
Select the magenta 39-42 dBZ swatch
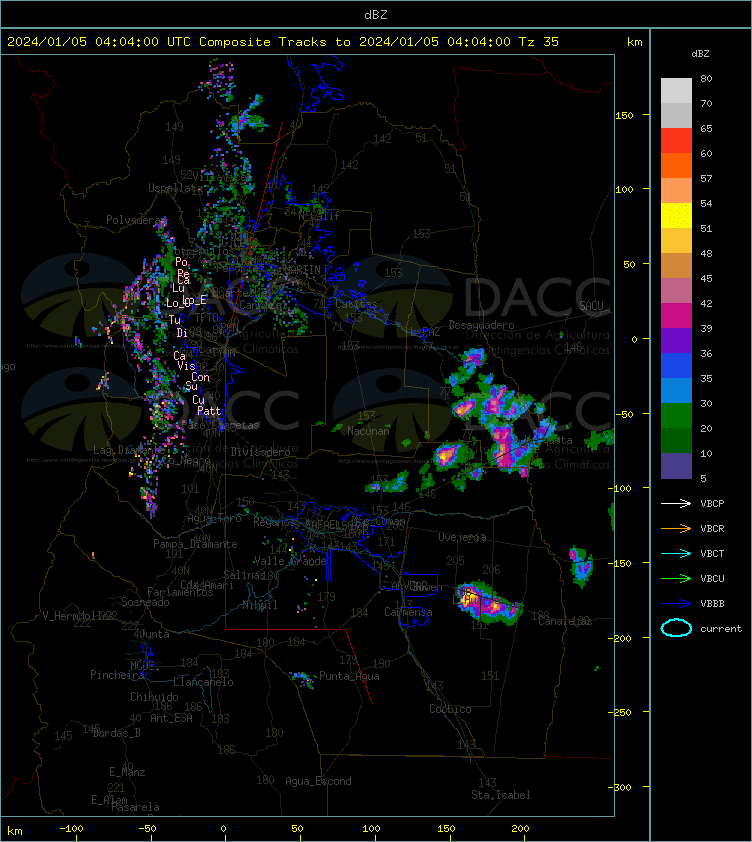[676, 315]
